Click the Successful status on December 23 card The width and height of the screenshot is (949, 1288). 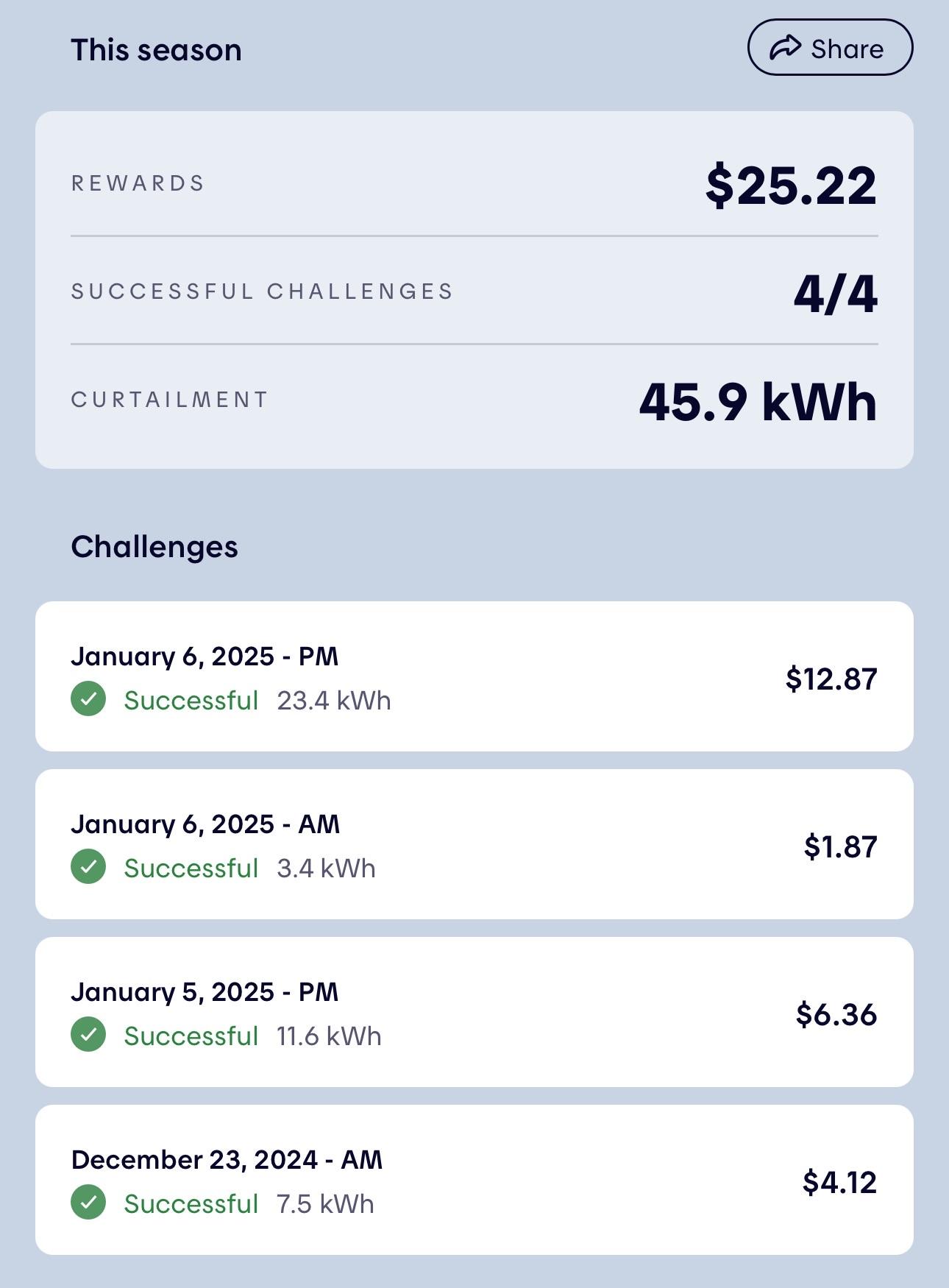[191, 1203]
